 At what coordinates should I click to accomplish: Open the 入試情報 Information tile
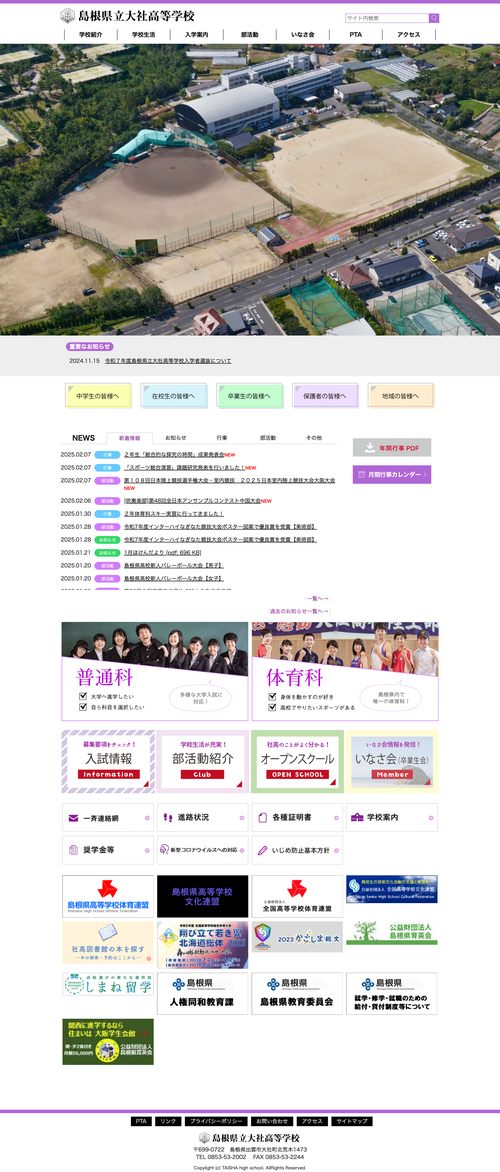point(108,761)
